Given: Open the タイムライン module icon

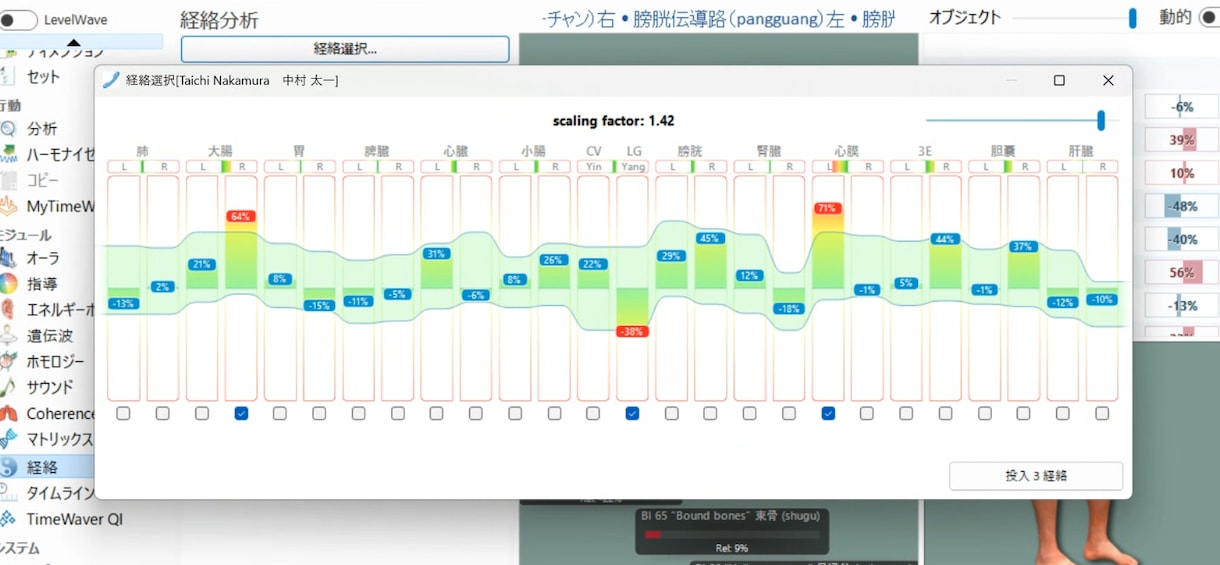Looking at the screenshot, I should tap(8, 492).
